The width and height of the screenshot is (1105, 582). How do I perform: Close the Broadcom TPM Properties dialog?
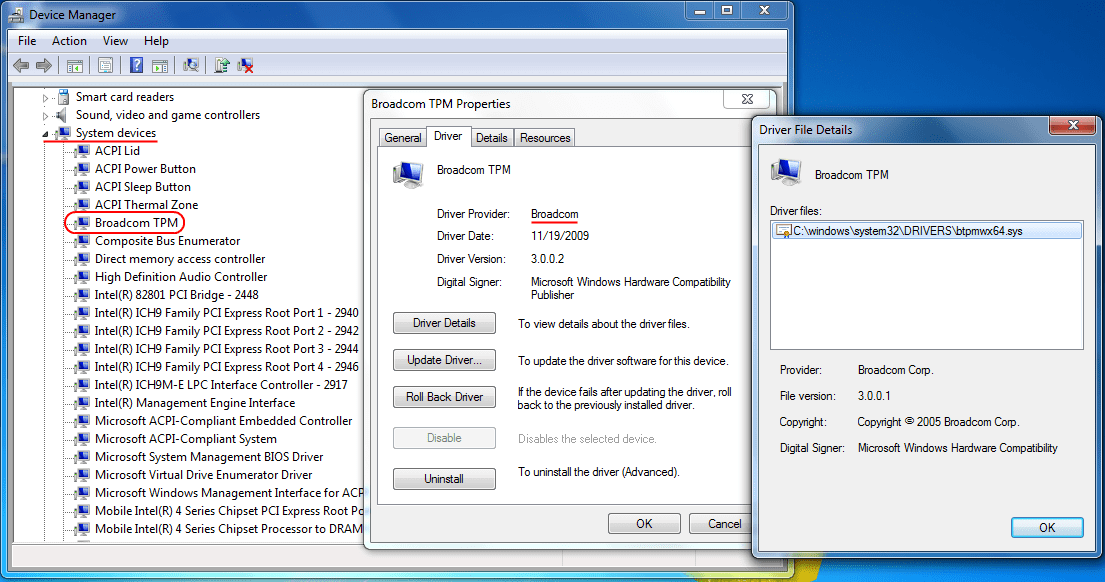747,99
